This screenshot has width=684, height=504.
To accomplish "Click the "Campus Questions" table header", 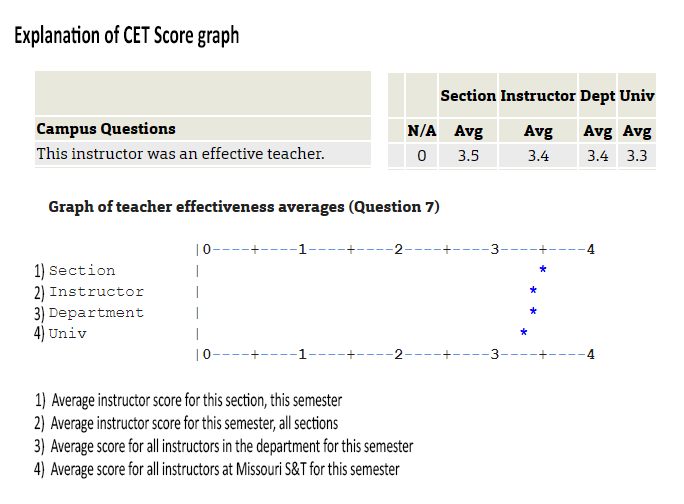I will coord(106,129).
